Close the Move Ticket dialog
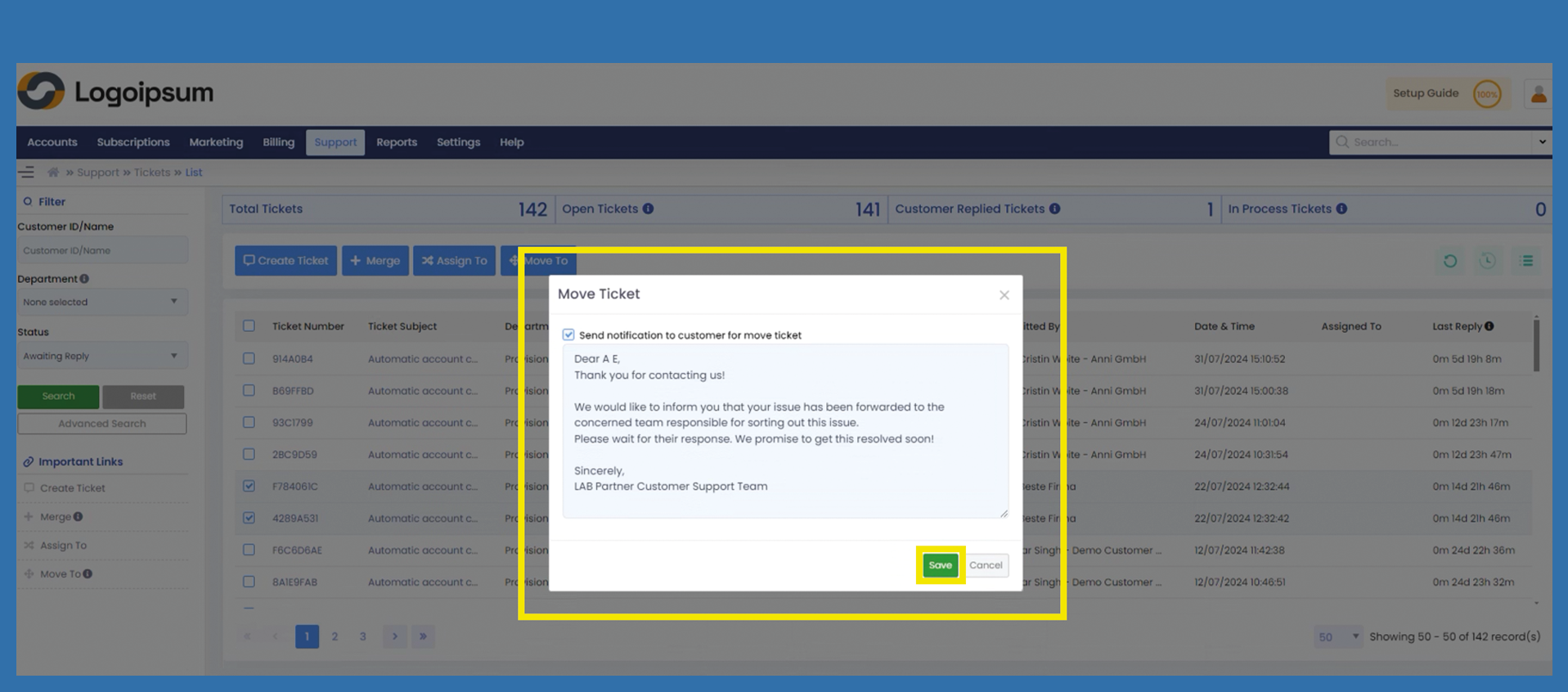The height and width of the screenshot is (692, 1568). (x=1004, y=295)
